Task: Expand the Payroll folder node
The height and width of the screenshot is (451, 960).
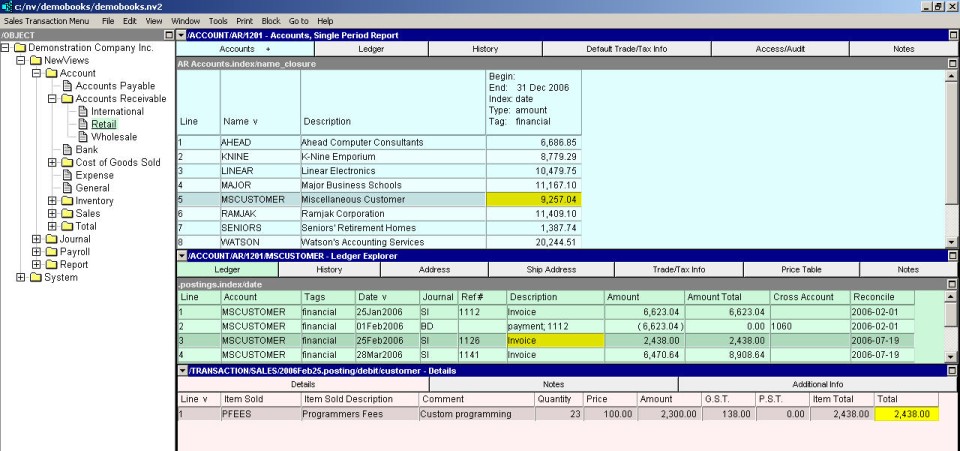Action: [x=37, y=252]
